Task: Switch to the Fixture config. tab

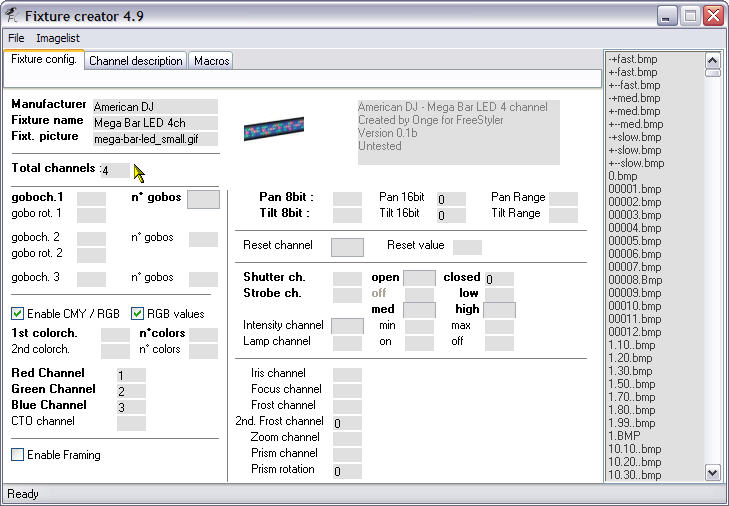Action: point(44,60)
